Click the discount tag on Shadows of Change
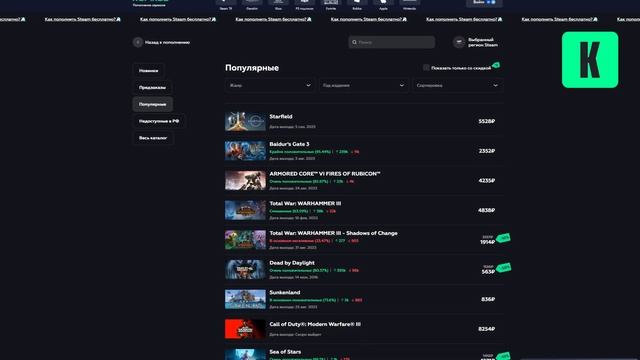This screenshot has height=360, width=640. [504, 238]
